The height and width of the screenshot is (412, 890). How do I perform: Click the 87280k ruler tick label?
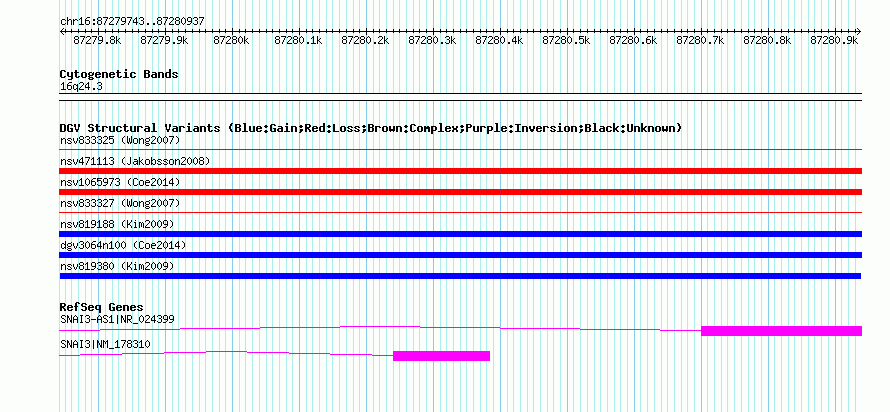tap(231, 40)
